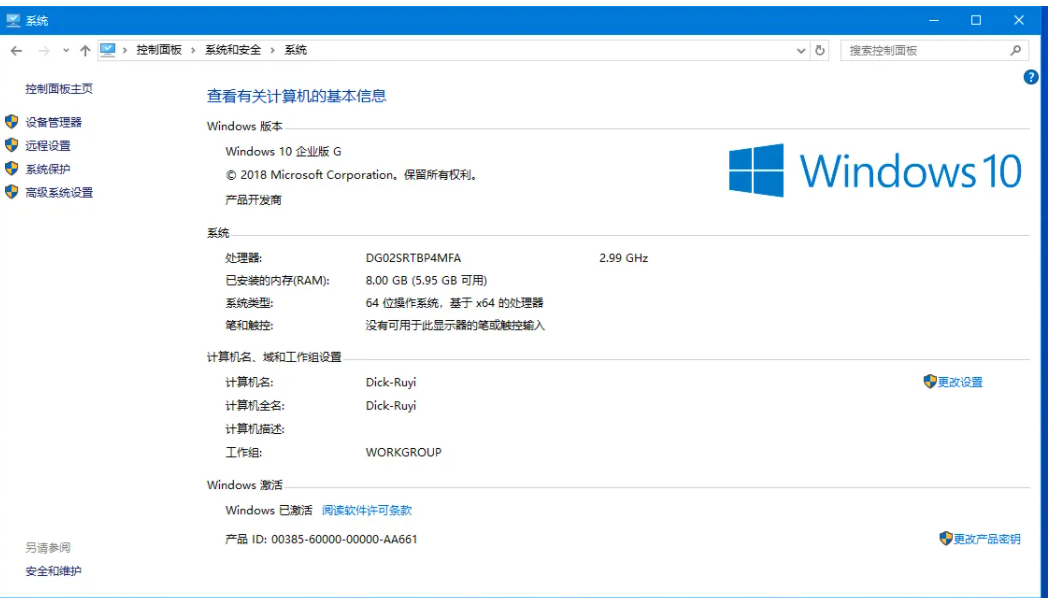Open 设备管理器 from the left sidebar
This screenshot has height=598, width=1048.
[x=53, y=122]
